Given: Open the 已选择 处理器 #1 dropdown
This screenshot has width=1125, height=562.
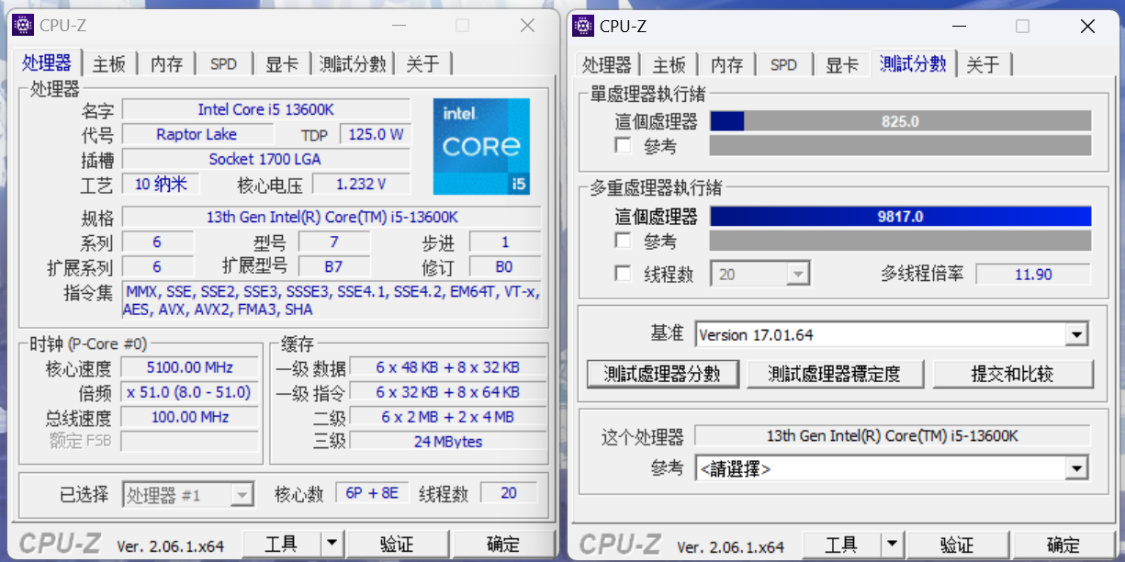Looking at the screenshot, I should click(x=188, y=495).
